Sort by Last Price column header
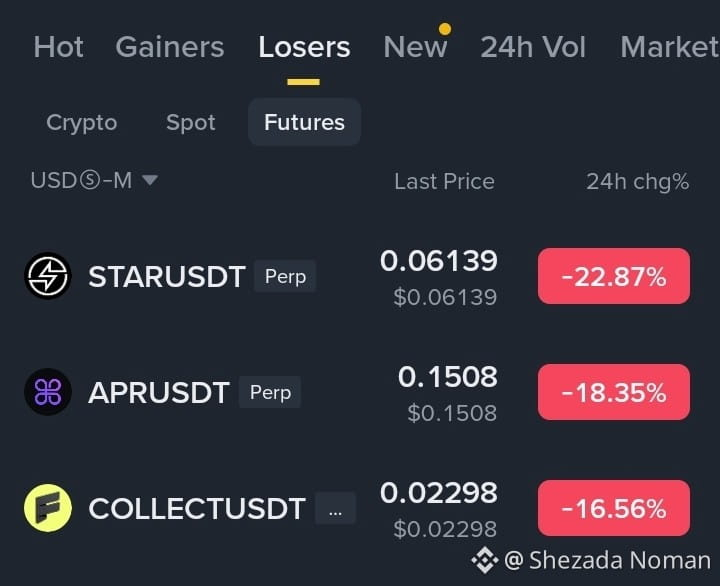 pyautogui.click(x=444, y=181)
